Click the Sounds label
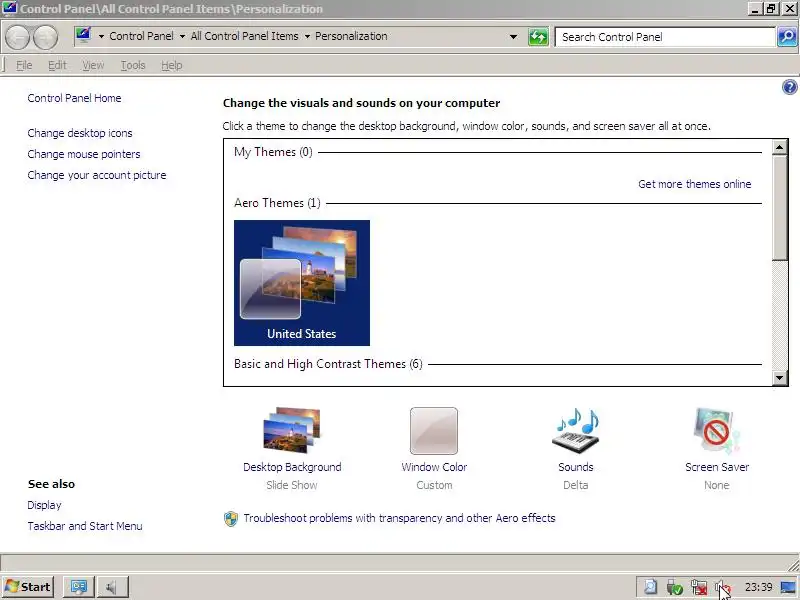 pos(576,467)
